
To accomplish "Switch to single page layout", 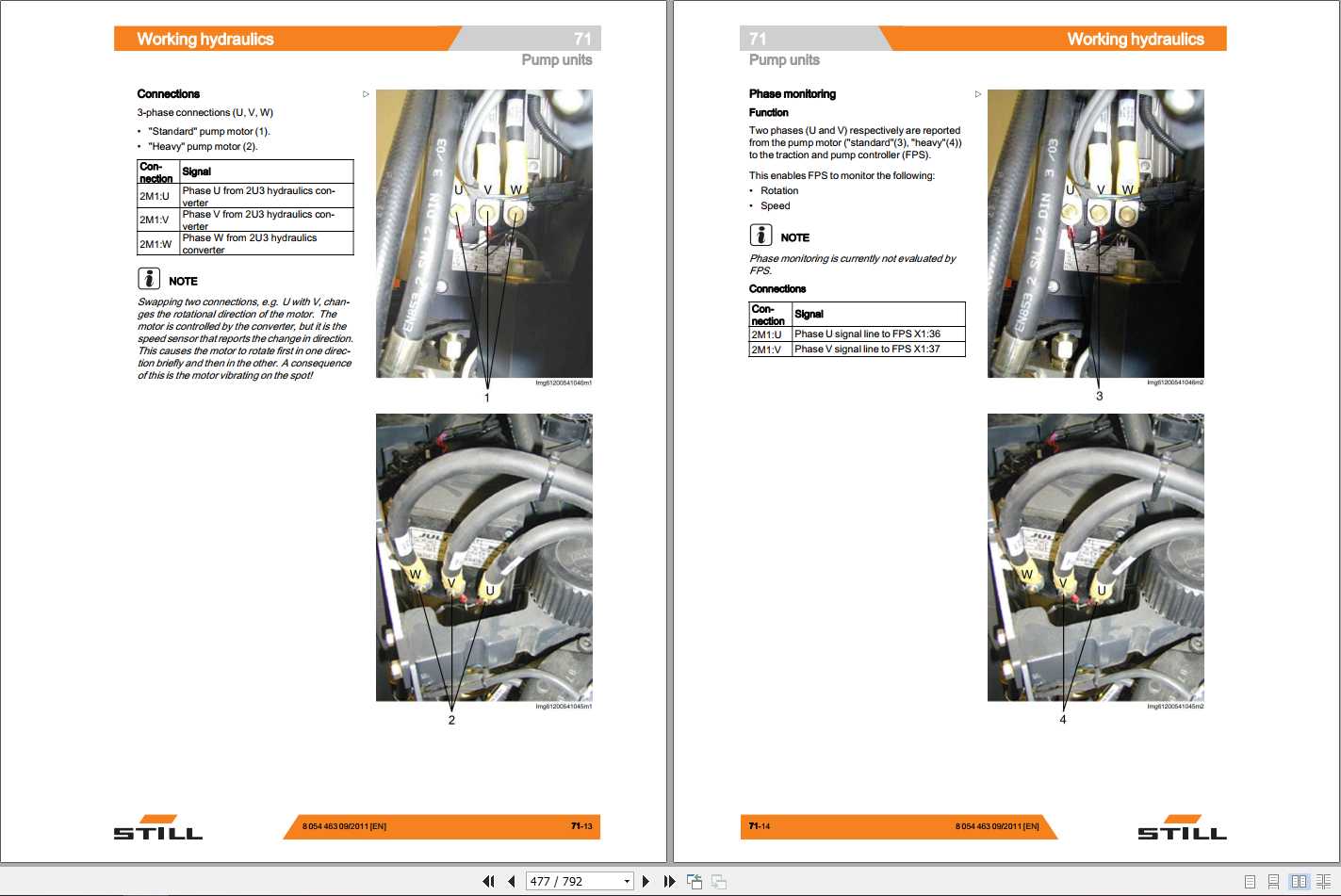I will [1250, 882].
